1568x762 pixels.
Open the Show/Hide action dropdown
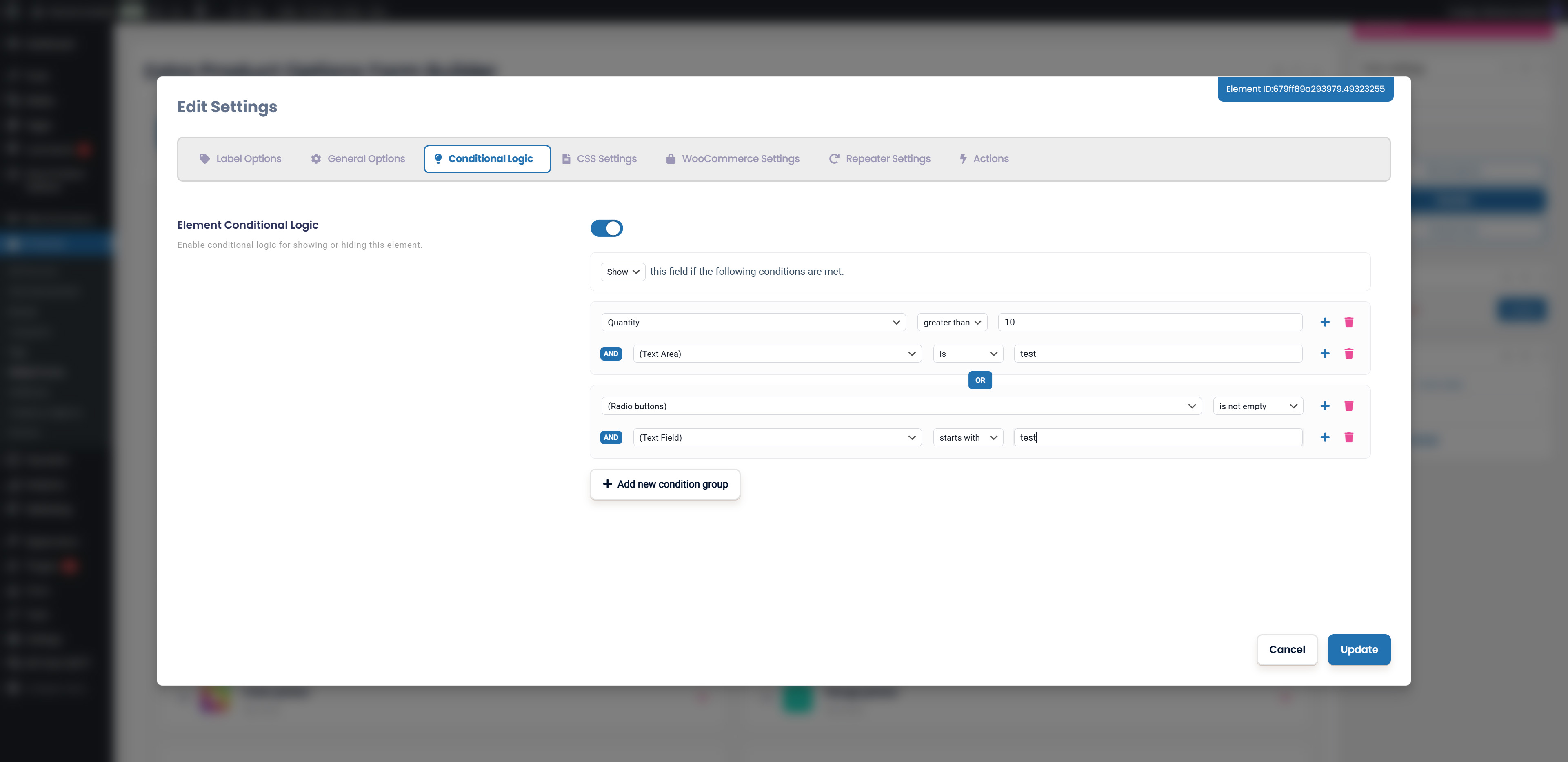pos(622,272)
